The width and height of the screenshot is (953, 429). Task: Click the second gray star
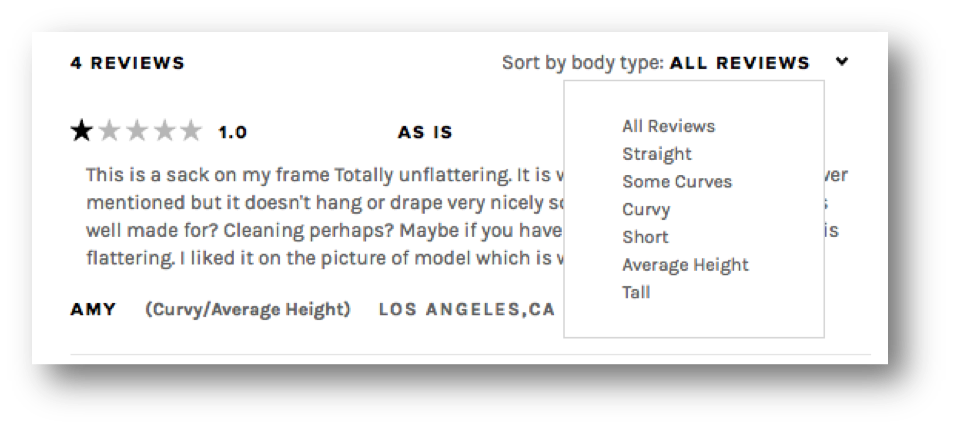point(109,131)
